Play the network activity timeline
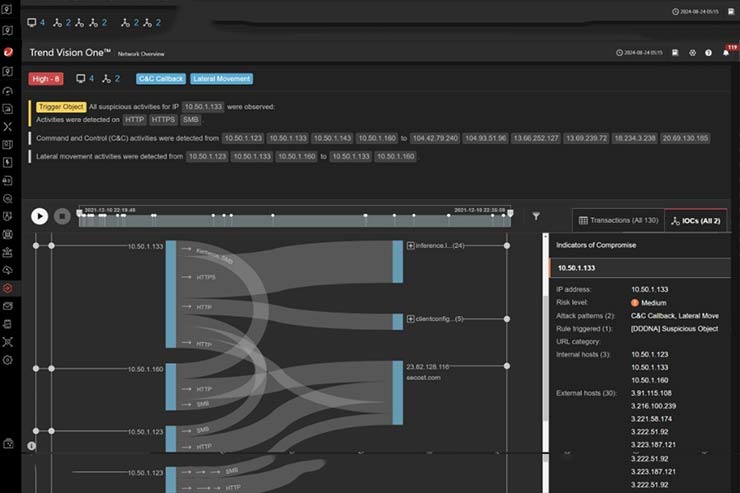 click(x=39, y=215)
